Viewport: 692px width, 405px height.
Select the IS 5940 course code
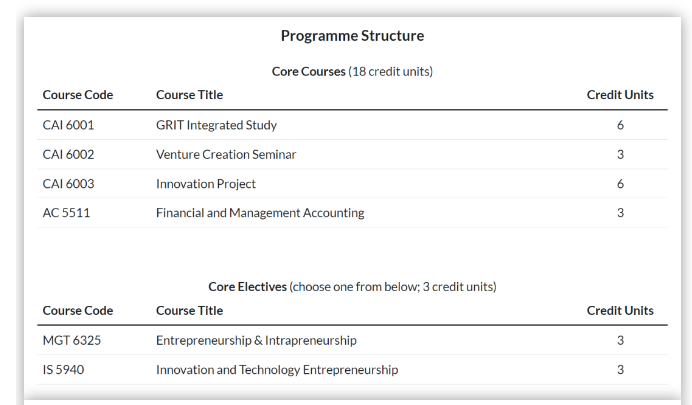coord(63,369)
